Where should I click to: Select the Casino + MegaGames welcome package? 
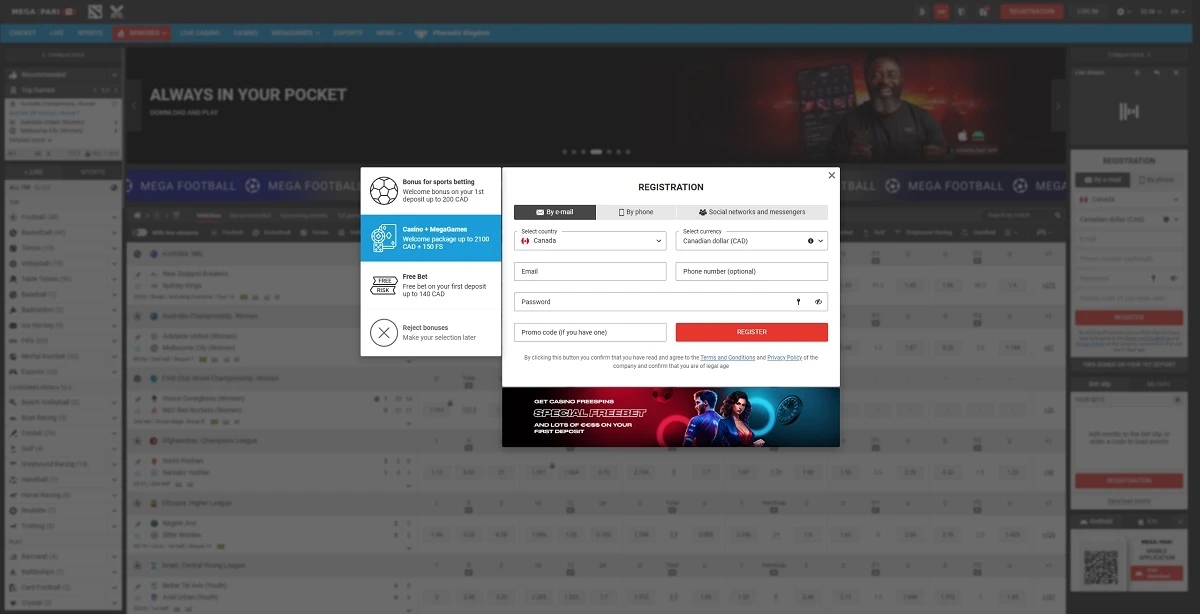click(431, 238)
